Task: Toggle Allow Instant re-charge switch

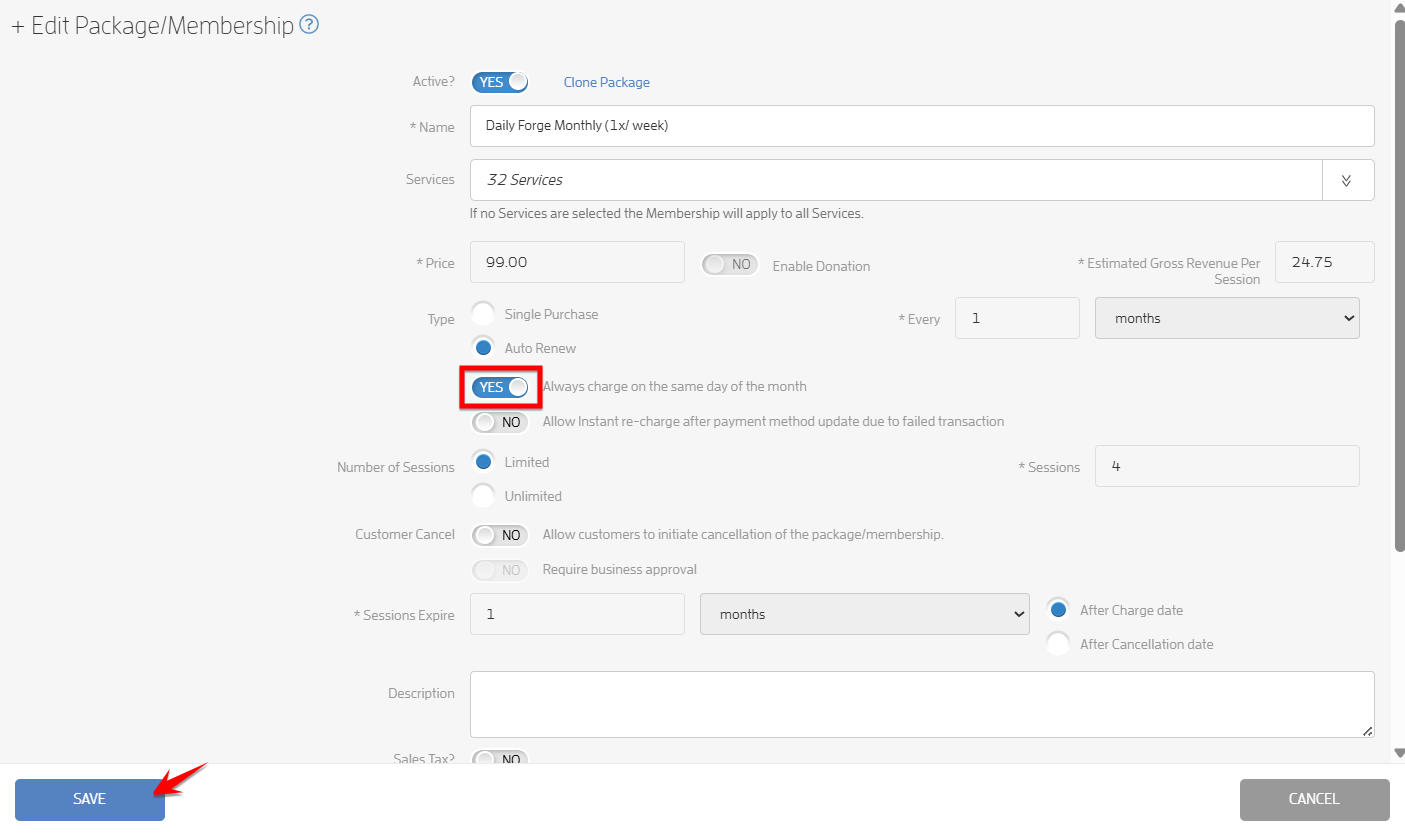Action: 500,422
